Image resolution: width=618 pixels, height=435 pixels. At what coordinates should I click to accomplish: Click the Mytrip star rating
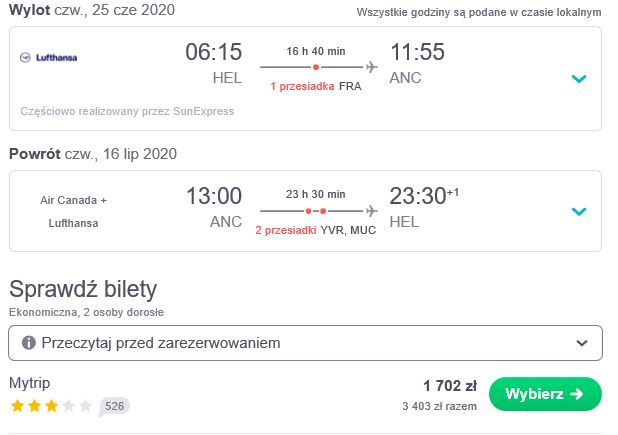pos(51,406)
